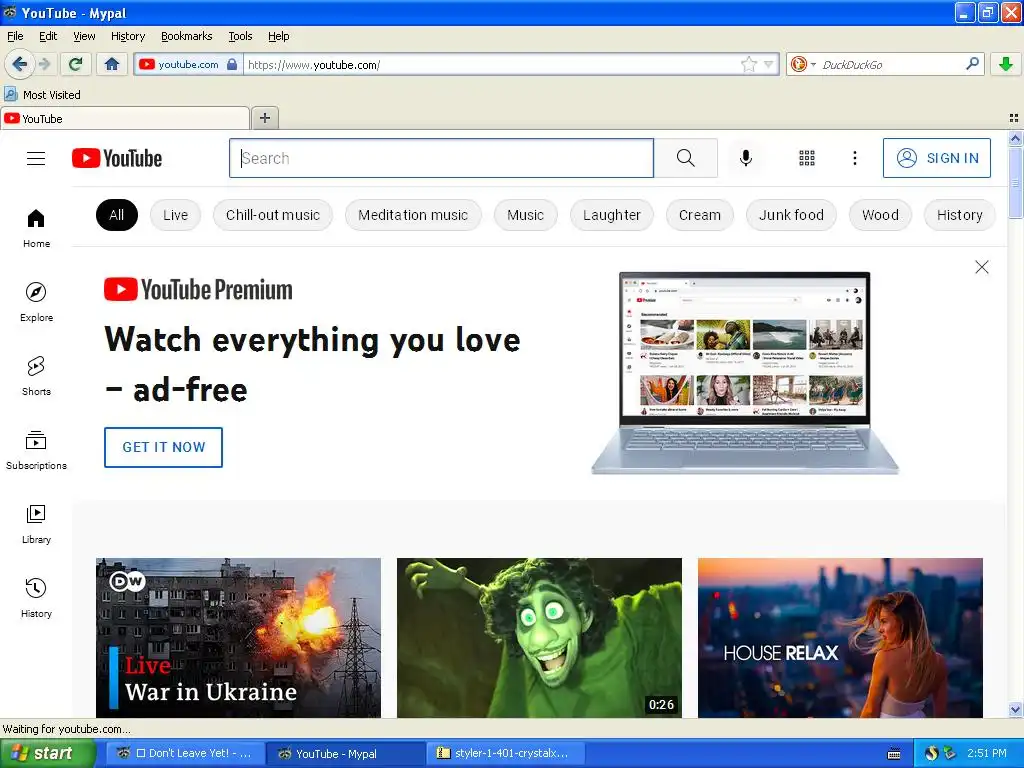Select the Live filter chip
Screen dimensions: 1024x768
click(x=175, y=215)
